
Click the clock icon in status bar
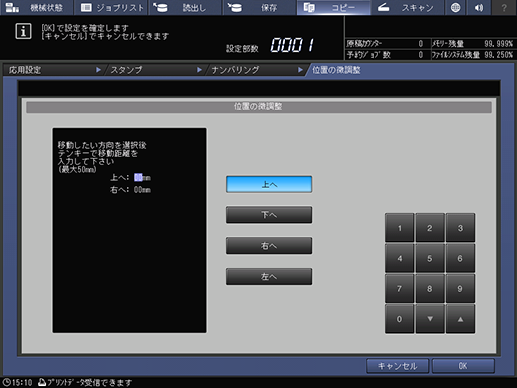coord(7,382)
